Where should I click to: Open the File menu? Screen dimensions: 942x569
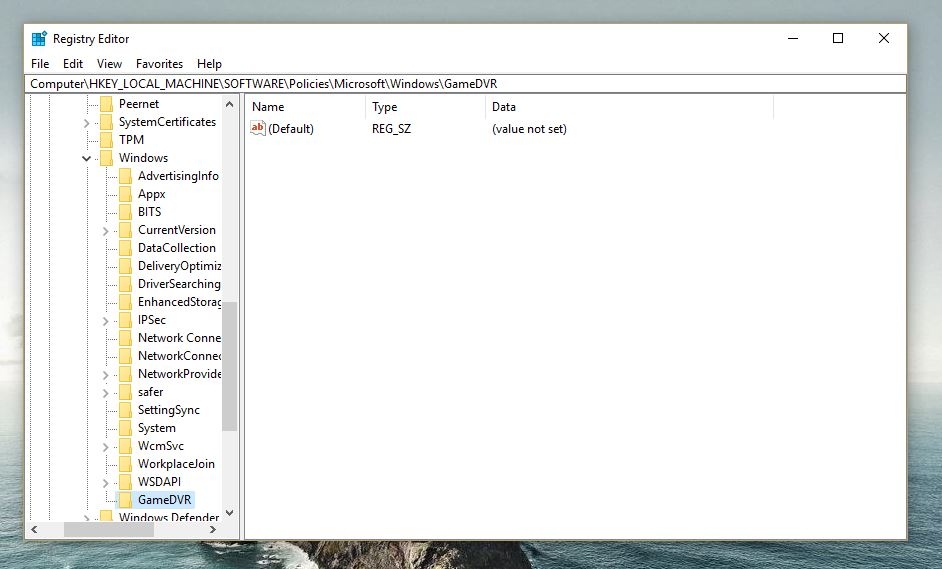click(x=40, y=64)
